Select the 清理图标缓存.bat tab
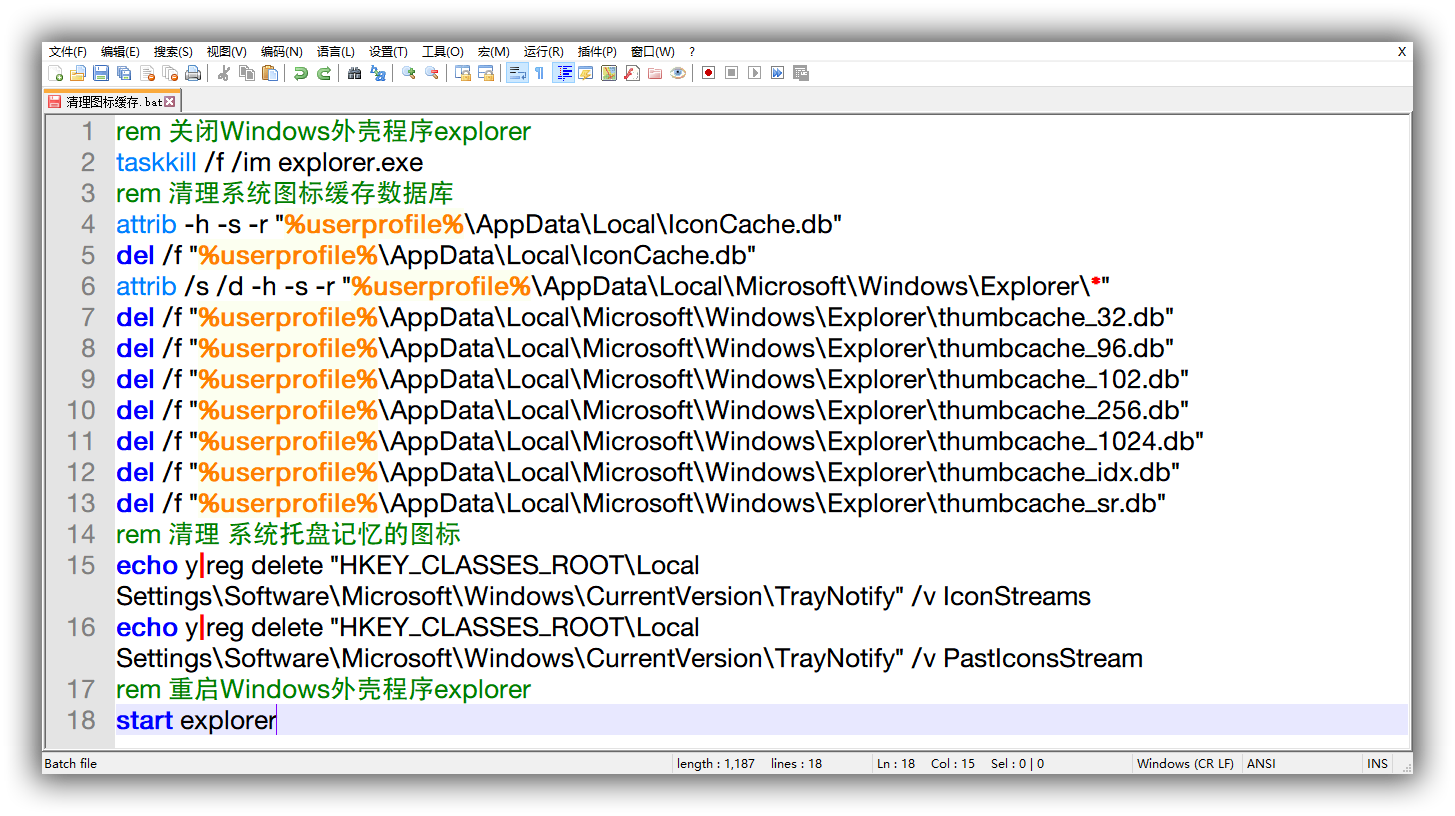This screenshot has height=816, width=1455. [x=112, y=101]
